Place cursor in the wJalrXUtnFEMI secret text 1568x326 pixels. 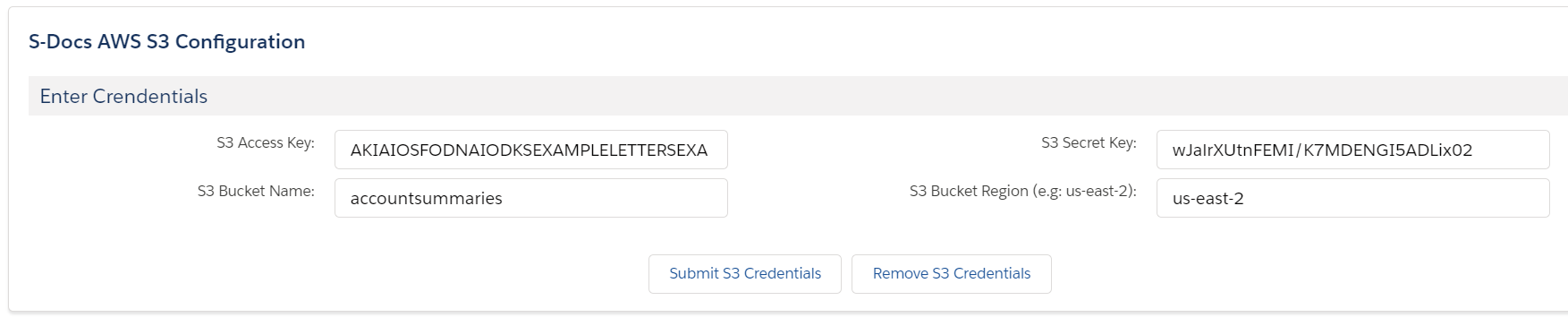point(1322,150)
